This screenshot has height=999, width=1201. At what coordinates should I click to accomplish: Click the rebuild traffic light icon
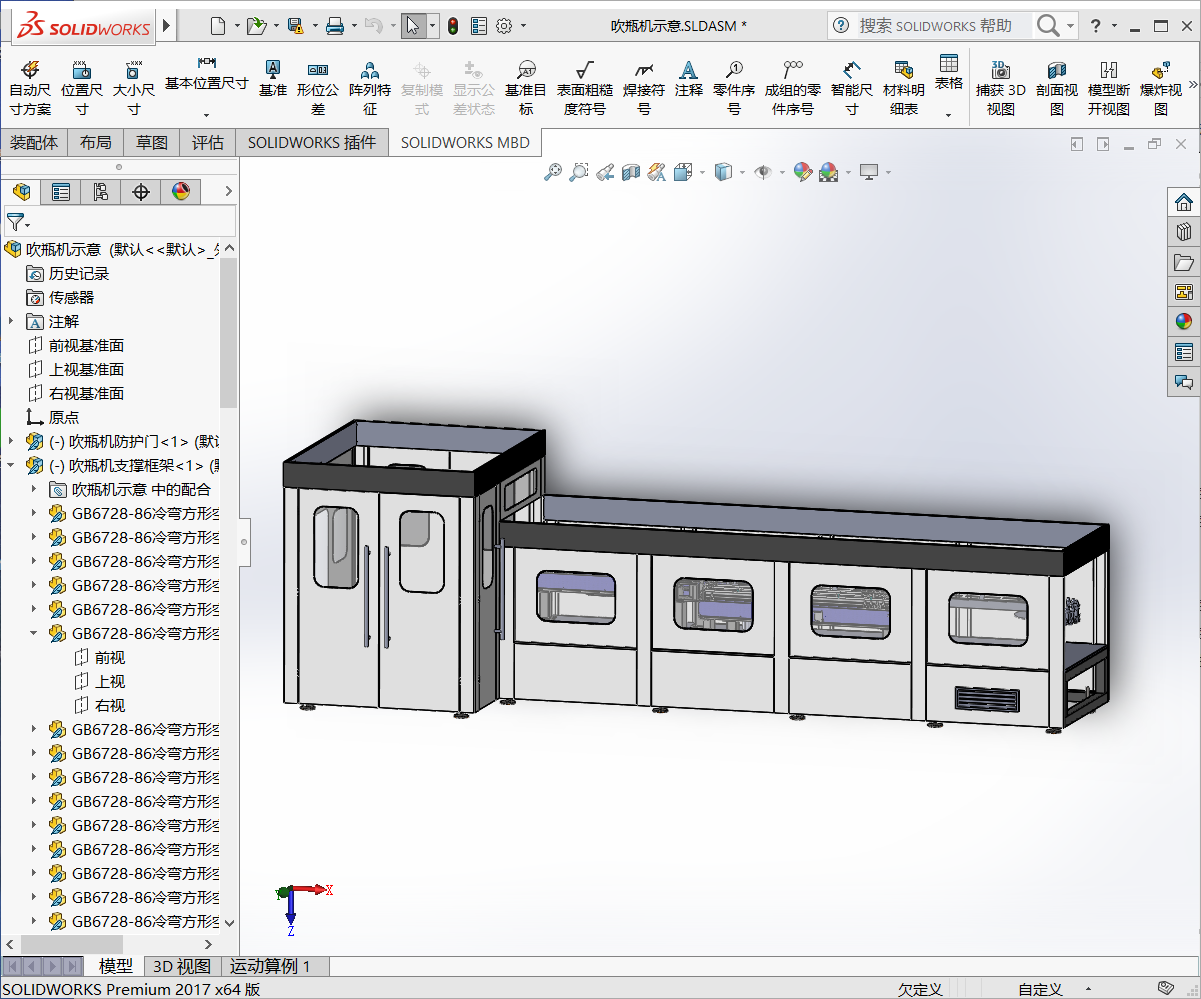452,26
